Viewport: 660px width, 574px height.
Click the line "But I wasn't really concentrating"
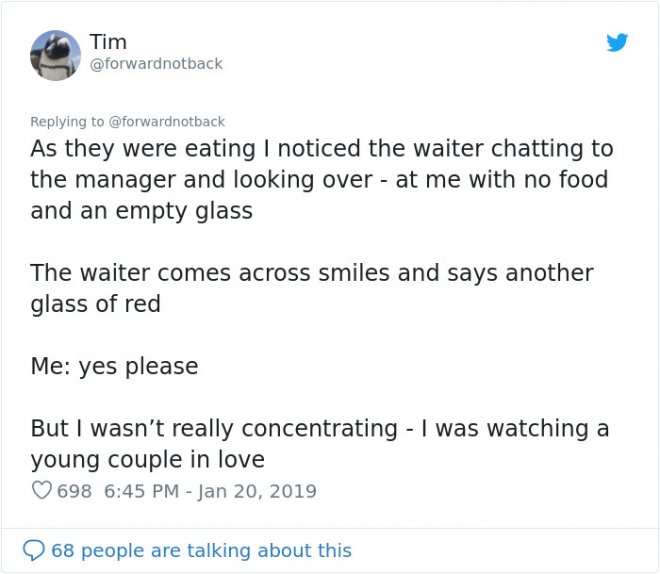tap(319, 428)
